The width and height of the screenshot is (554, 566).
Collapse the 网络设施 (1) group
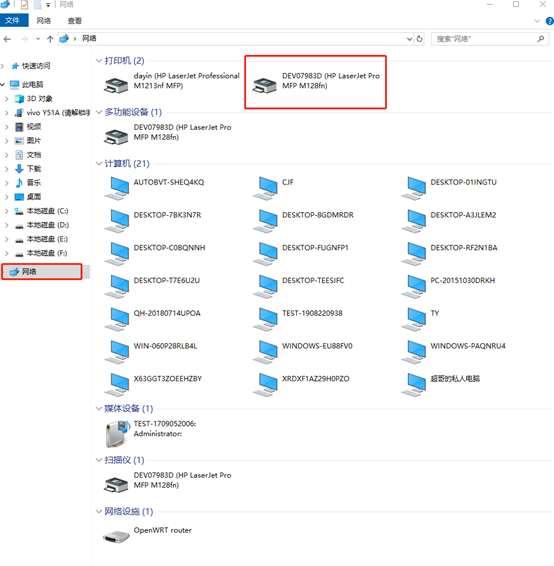(99, 511)
